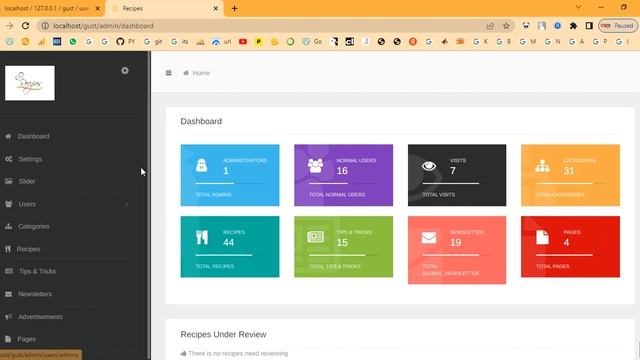Open Pages in the sidebar

coord(27,339)
